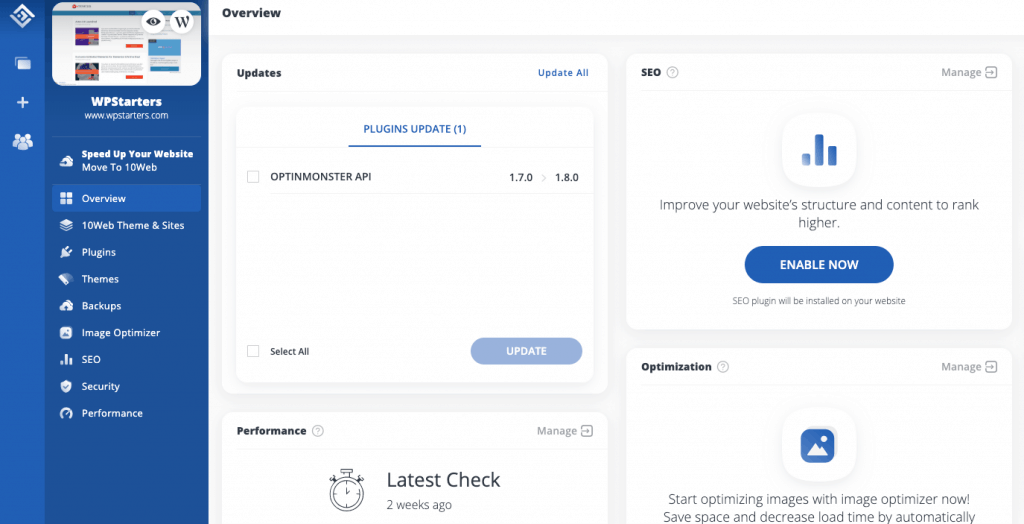
Task: Open the team members icon
Action: 23,141
